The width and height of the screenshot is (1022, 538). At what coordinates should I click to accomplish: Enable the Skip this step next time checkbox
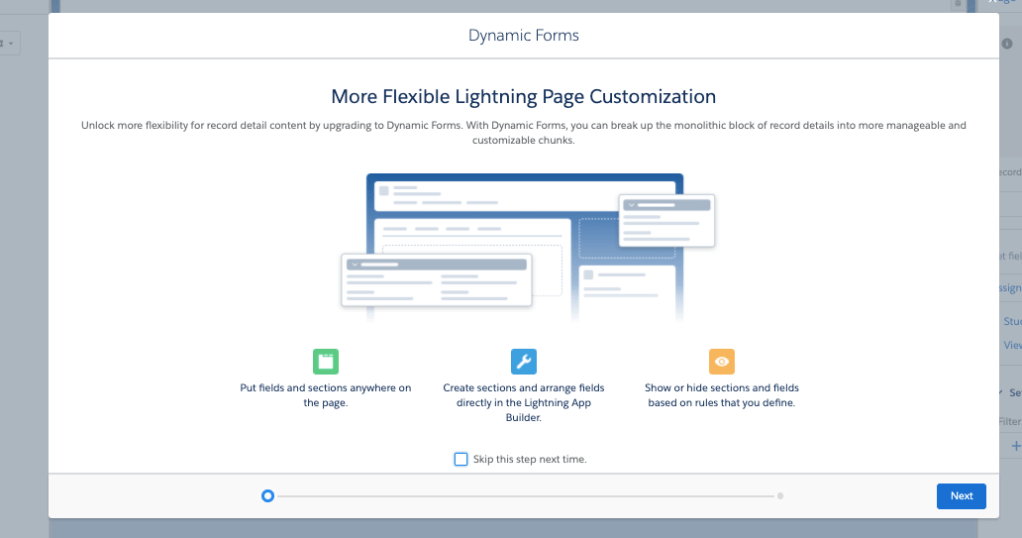461,459
